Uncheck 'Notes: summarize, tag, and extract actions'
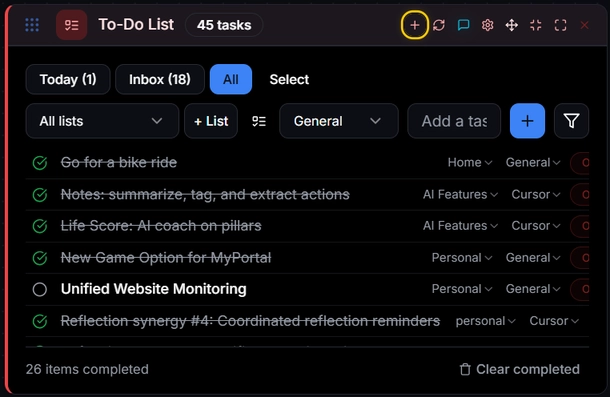This screenshot has width=610, height=397. (40, 195)
